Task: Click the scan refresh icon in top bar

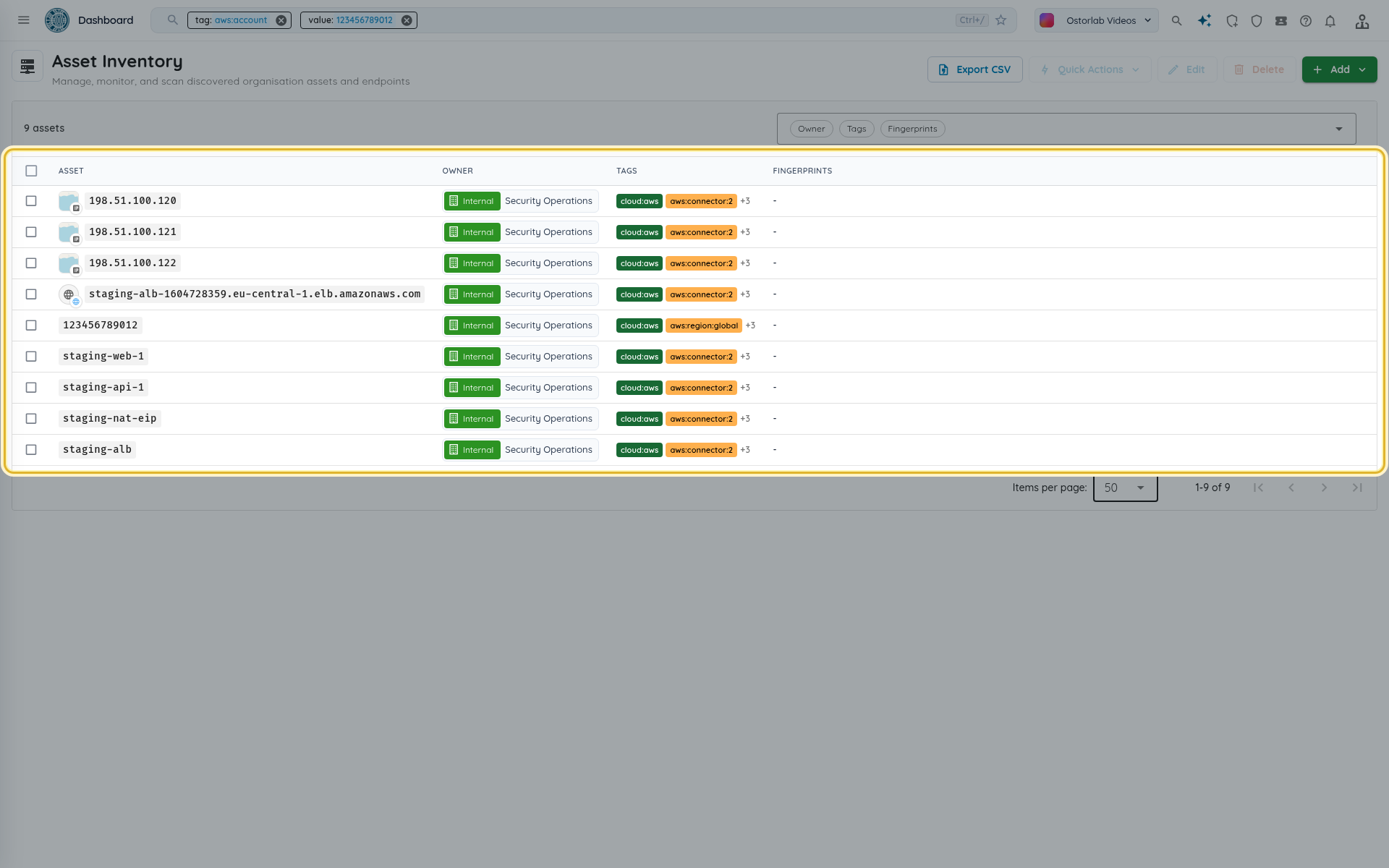Action: coord(1232,21)
